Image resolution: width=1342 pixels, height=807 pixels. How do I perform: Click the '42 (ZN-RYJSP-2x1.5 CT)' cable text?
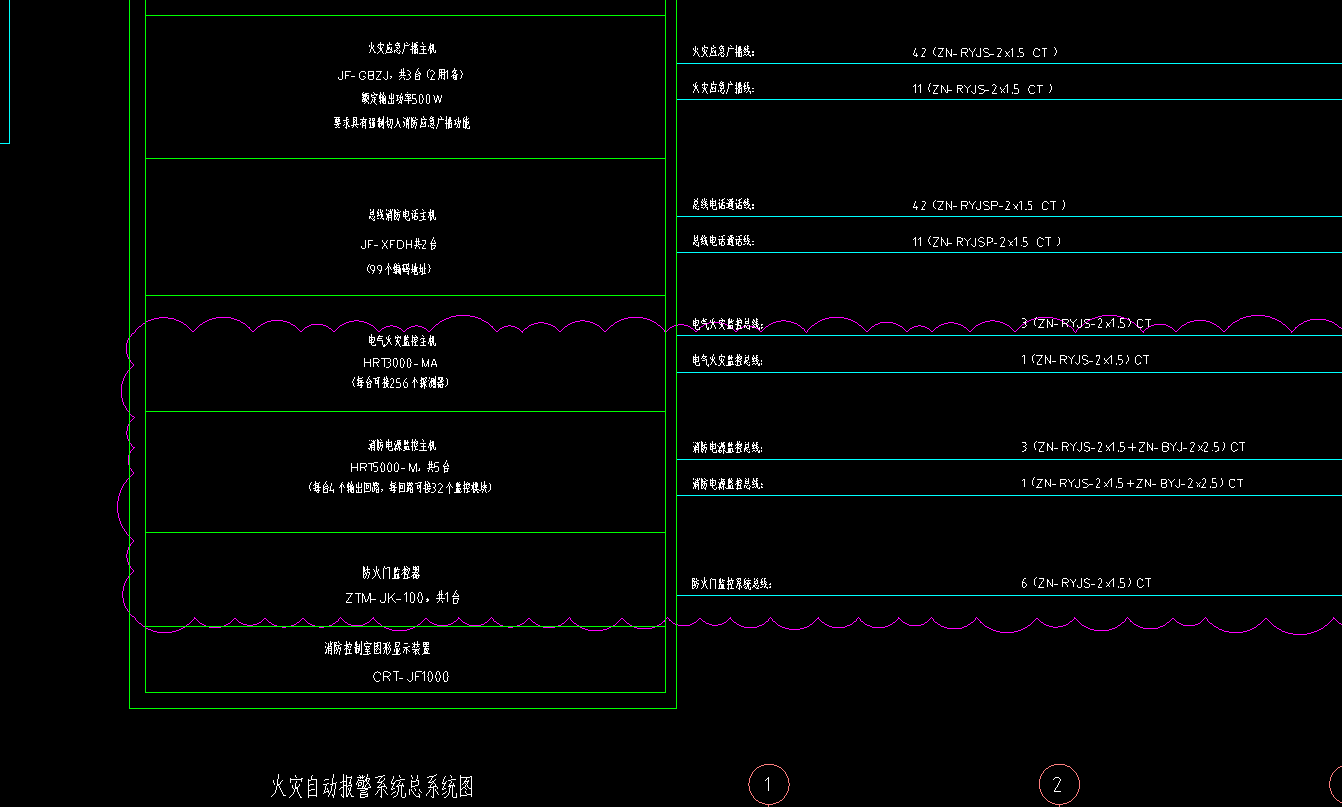point(989,206)
